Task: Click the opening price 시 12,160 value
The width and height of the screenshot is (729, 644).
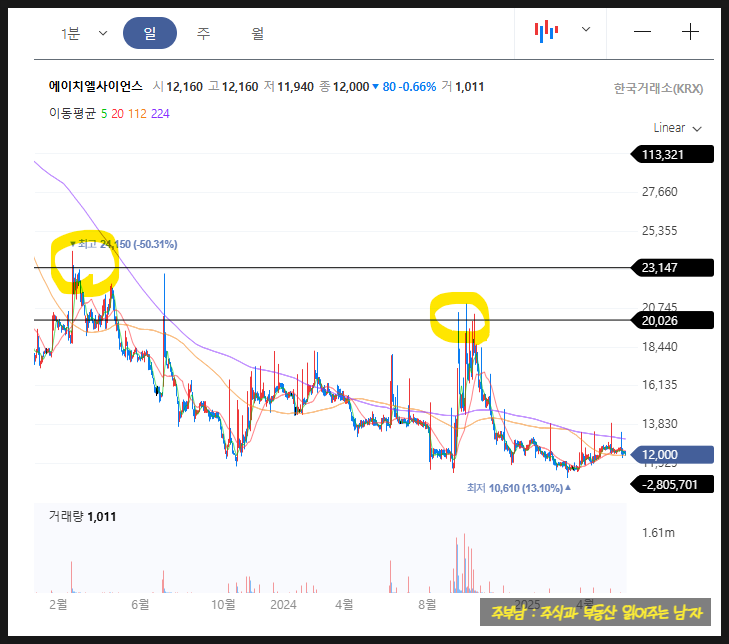Action: tap(178, 86)
